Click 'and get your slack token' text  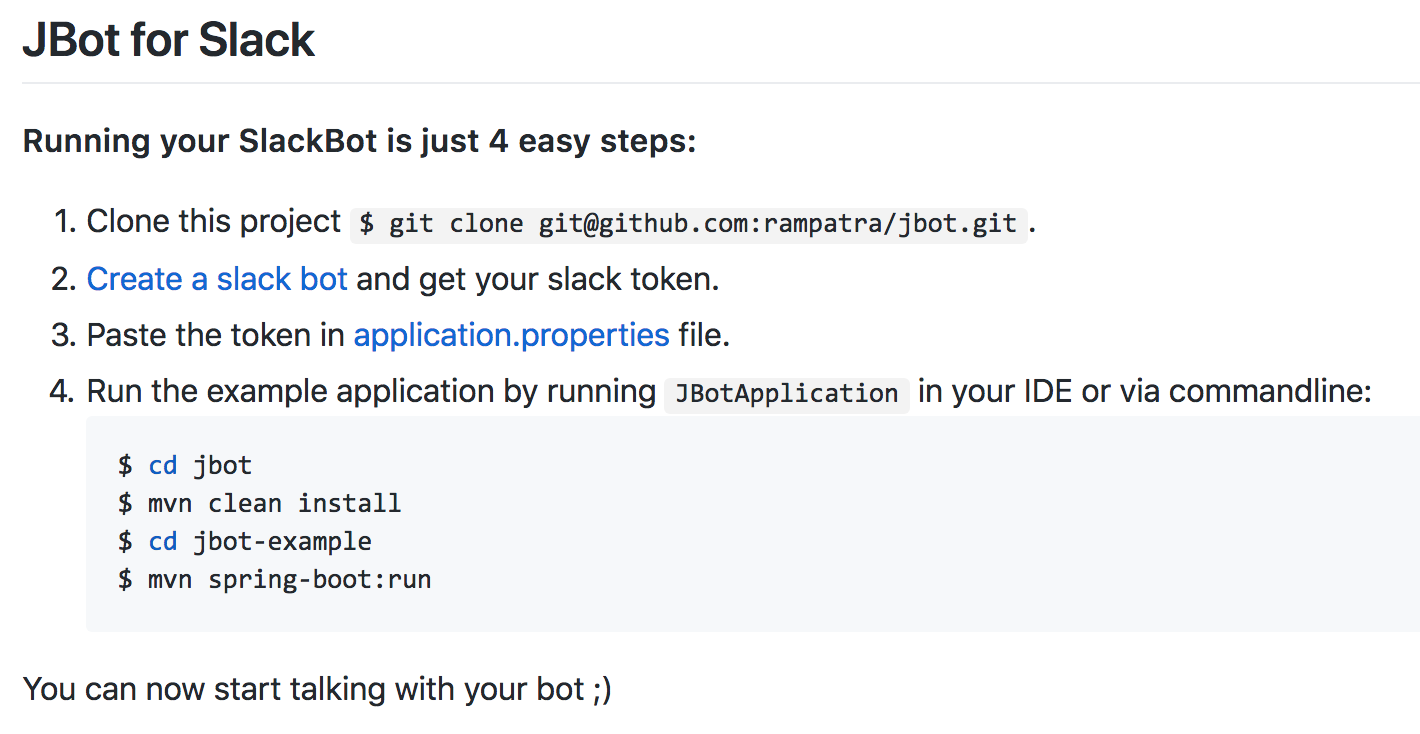(x=538, y=279)
